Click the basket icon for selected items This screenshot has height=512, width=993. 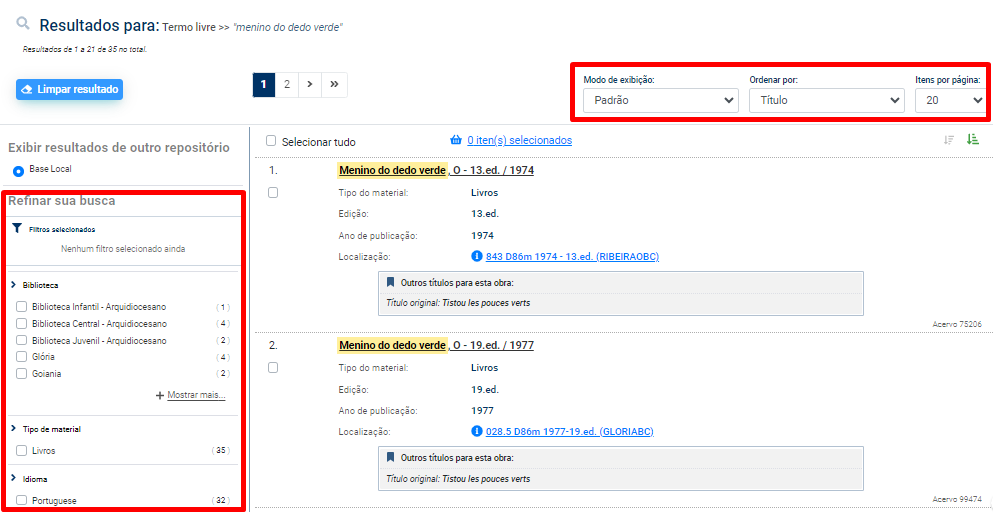(456, 140)
